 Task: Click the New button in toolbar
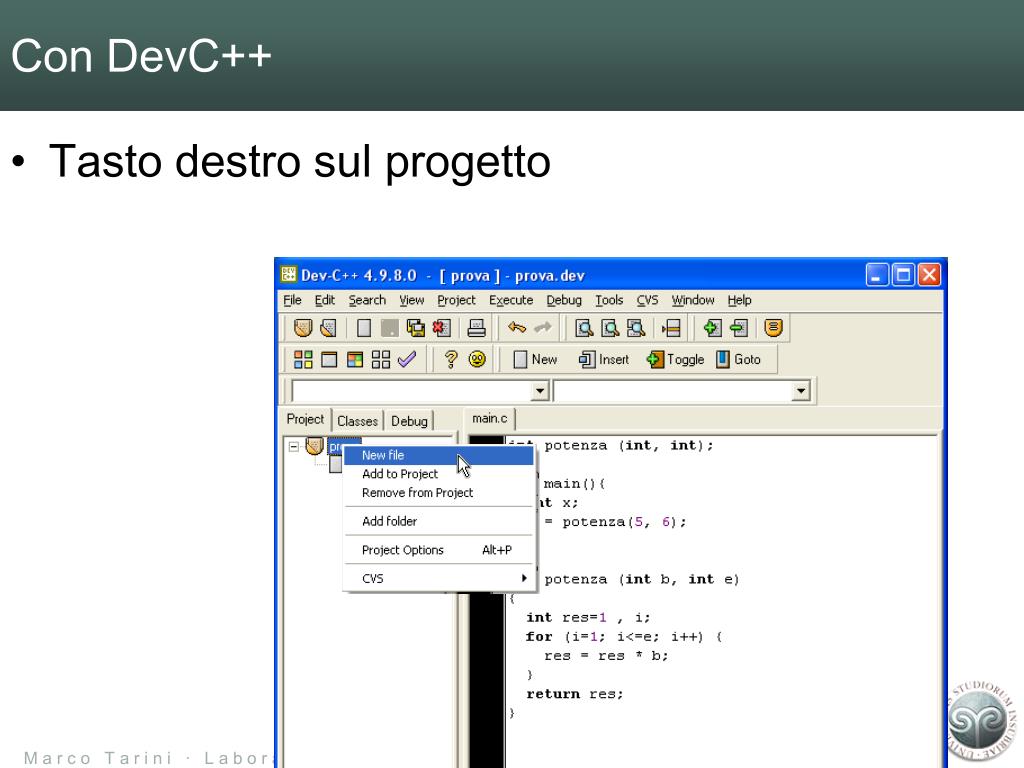[x=536, y=359]
